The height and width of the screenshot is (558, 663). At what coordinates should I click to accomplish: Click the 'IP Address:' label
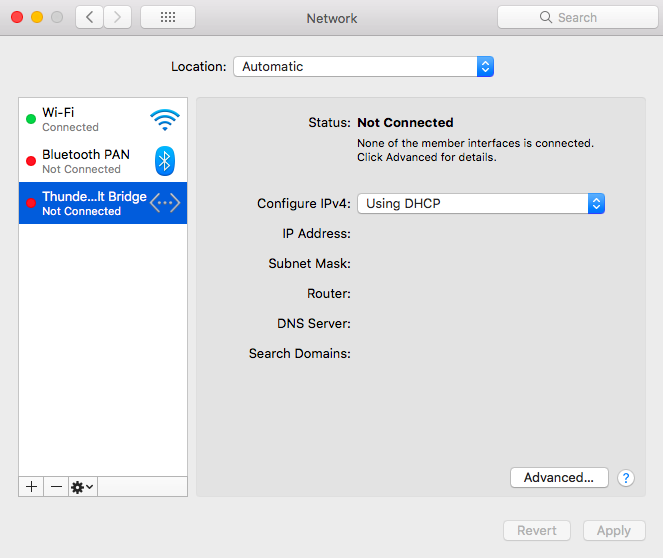[316, 234]
